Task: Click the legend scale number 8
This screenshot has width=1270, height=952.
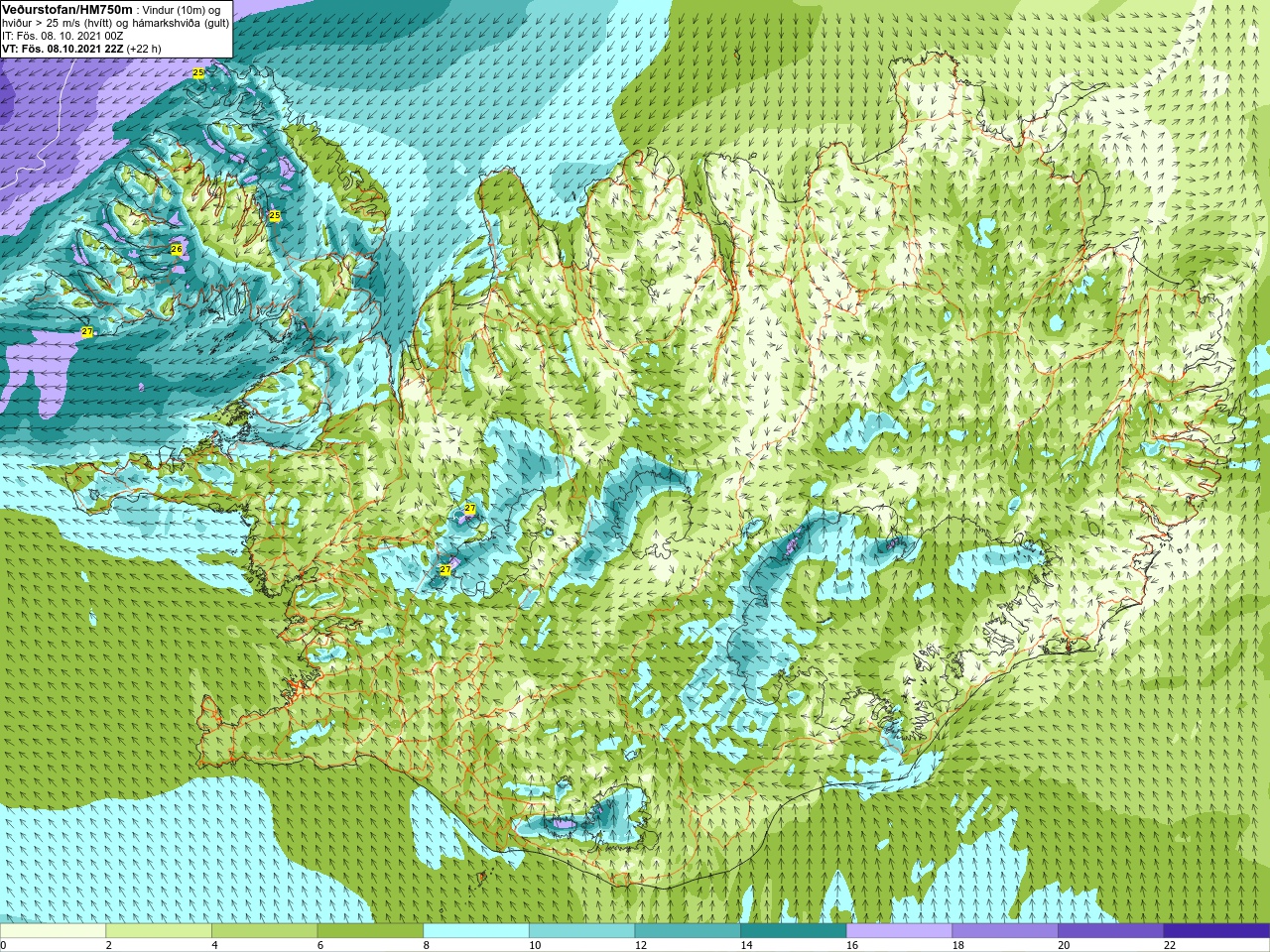Action: coord(427,945)
